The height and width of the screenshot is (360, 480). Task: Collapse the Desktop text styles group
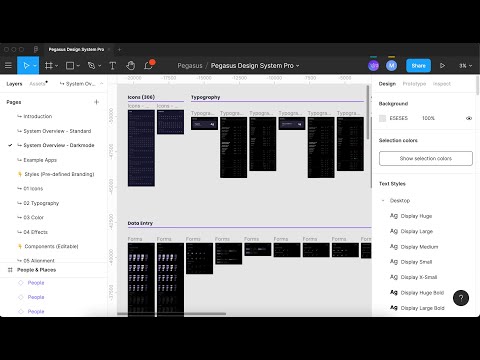383,201
